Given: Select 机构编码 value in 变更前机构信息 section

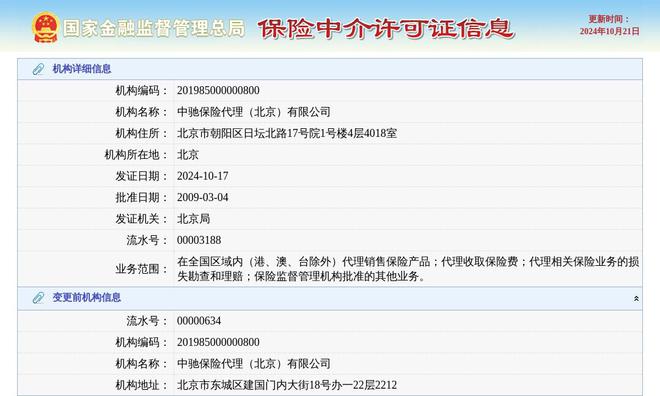Looking at the screenshot, I should tap(218, 342).
